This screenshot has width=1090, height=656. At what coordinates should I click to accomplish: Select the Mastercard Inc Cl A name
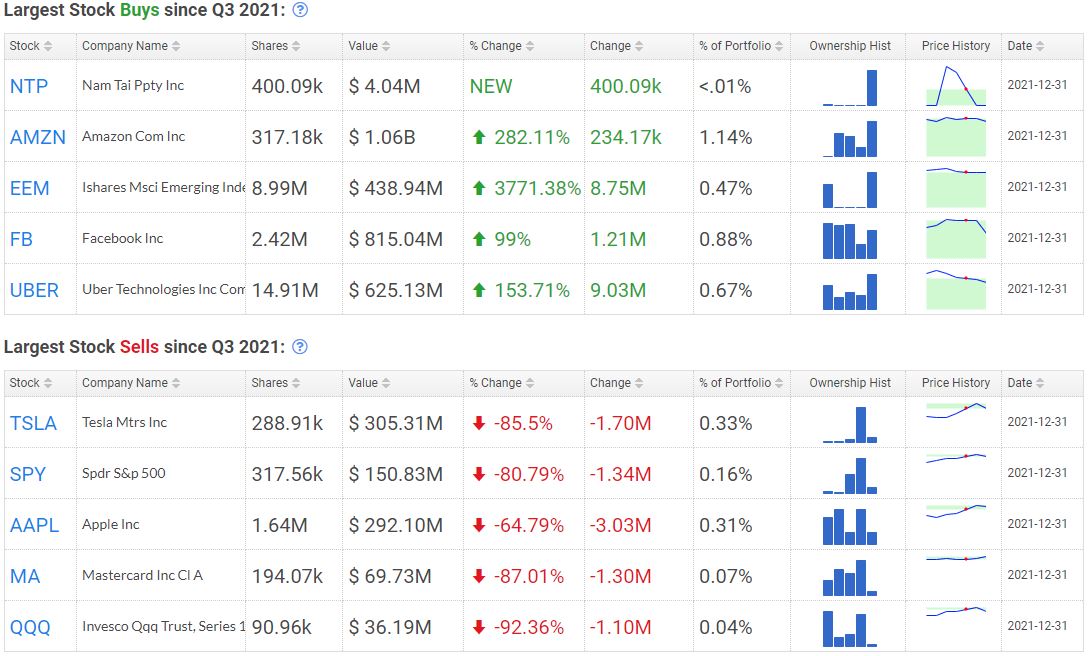143,575
